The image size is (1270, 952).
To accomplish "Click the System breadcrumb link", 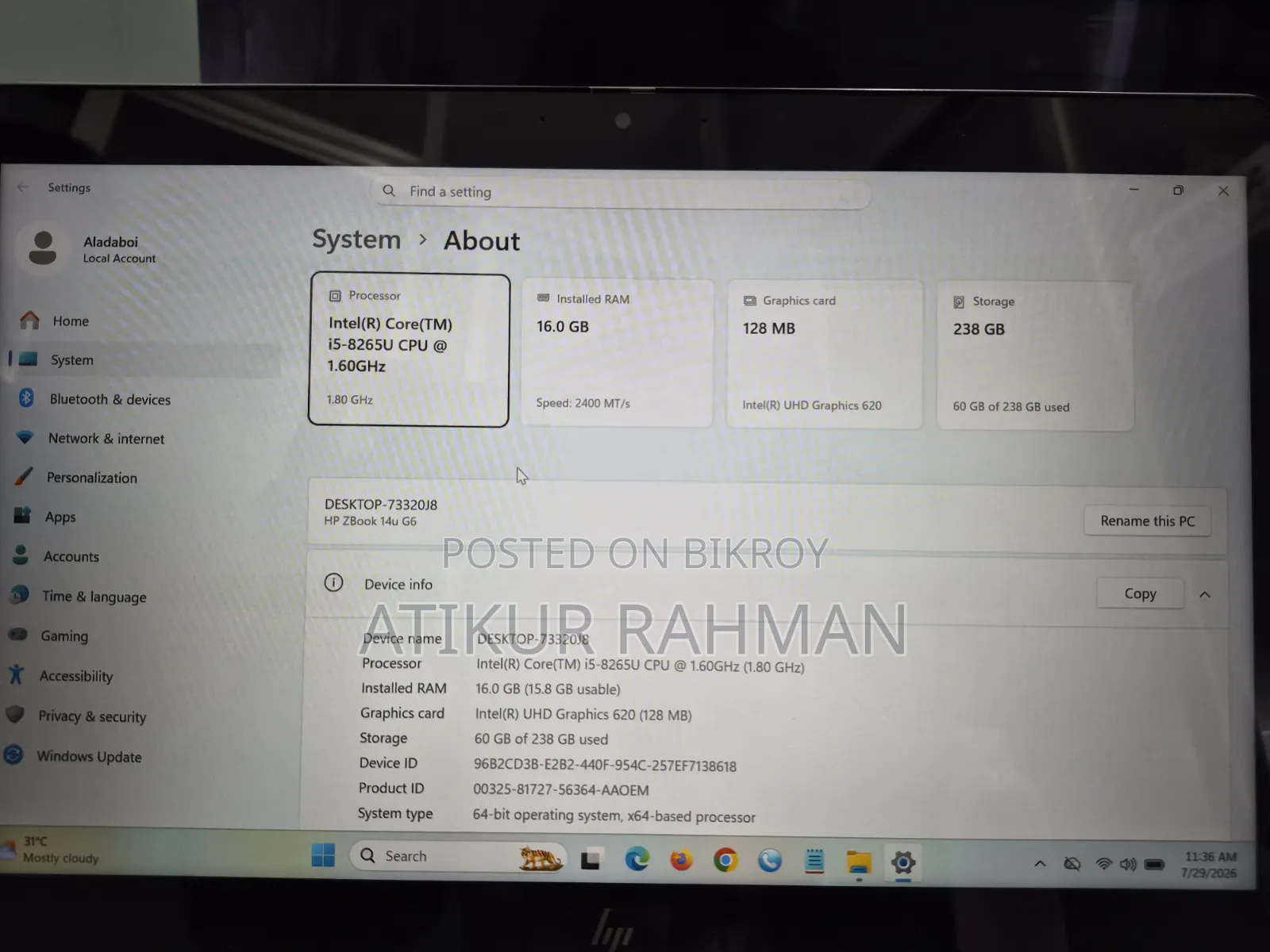I will click(356, 239).
